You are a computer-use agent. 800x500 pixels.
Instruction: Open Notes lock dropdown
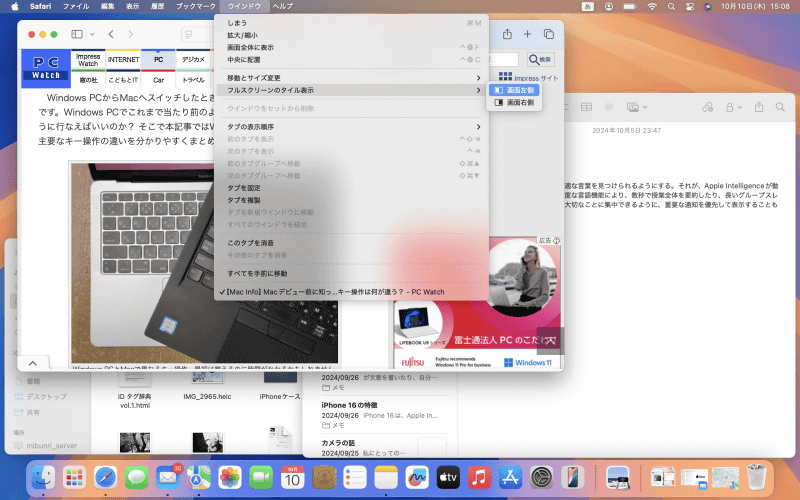(733, 107)
